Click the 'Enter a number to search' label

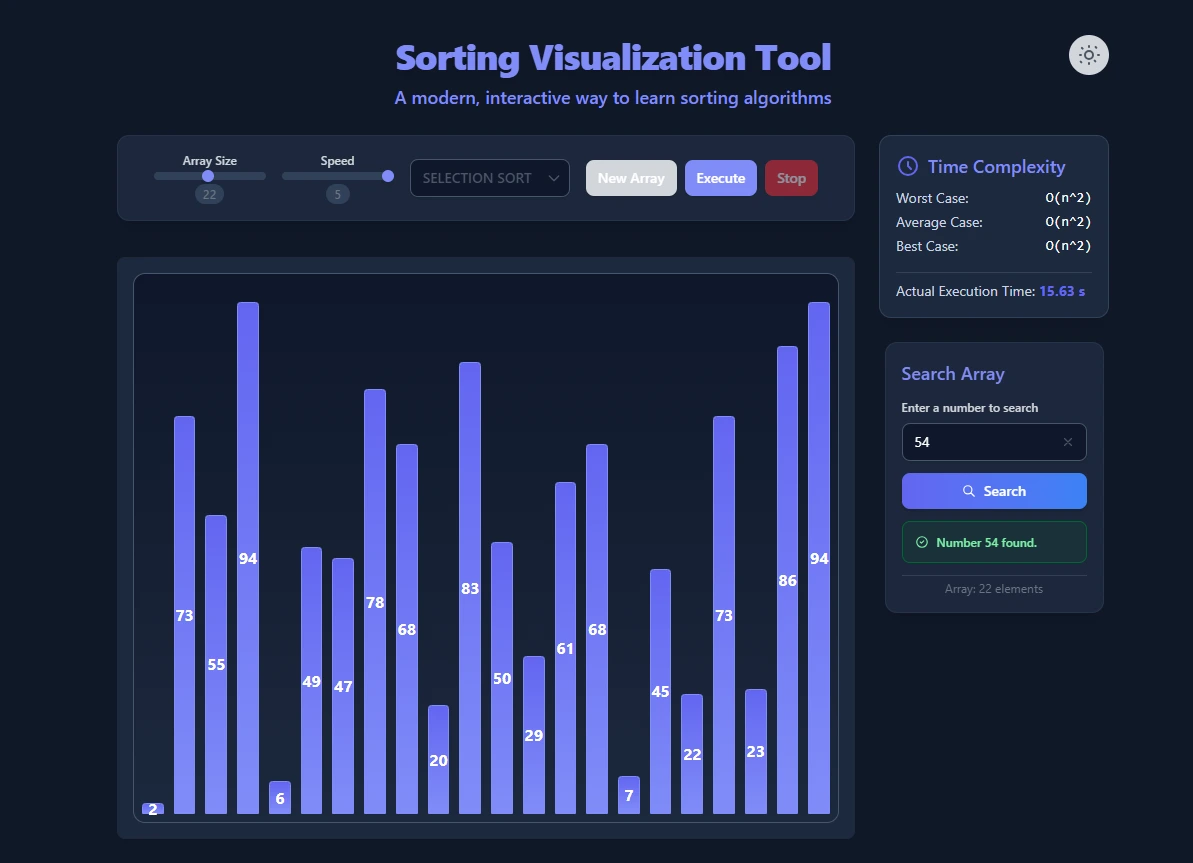[x=969, y=408]
